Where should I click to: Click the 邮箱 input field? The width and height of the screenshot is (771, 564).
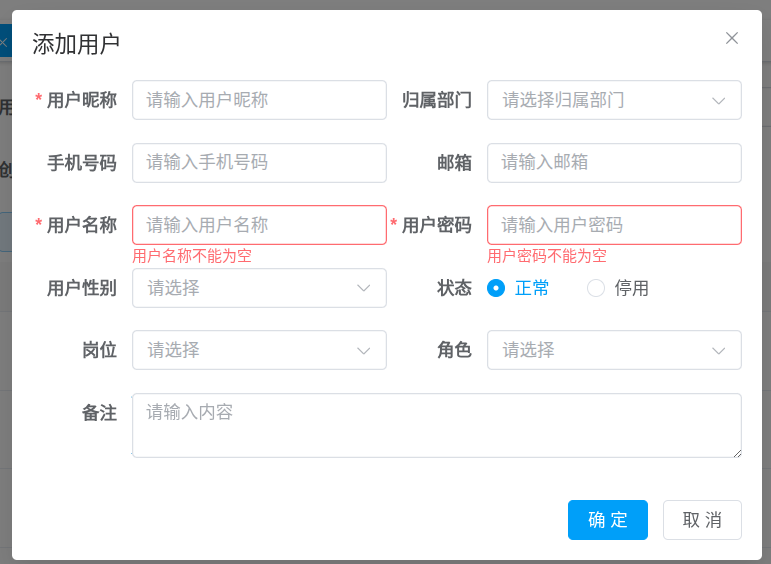click(x=614, y=163)
